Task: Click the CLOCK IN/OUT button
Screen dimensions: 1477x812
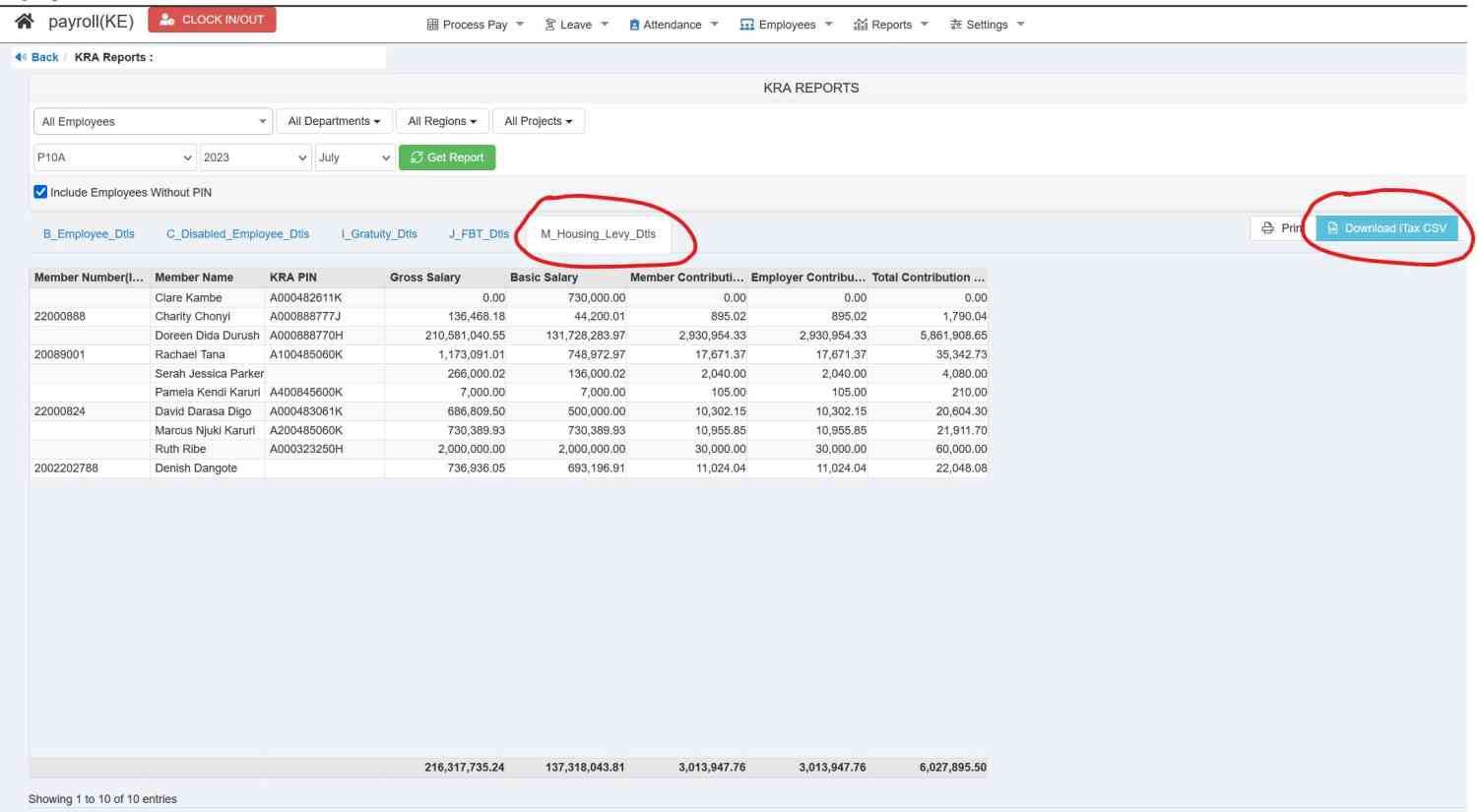Action: 212,20
